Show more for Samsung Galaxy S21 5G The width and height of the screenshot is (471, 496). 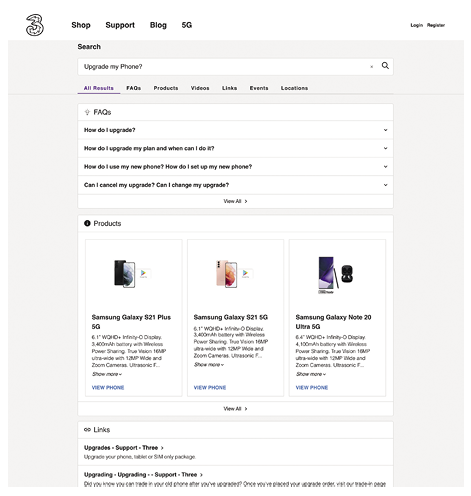209,365
